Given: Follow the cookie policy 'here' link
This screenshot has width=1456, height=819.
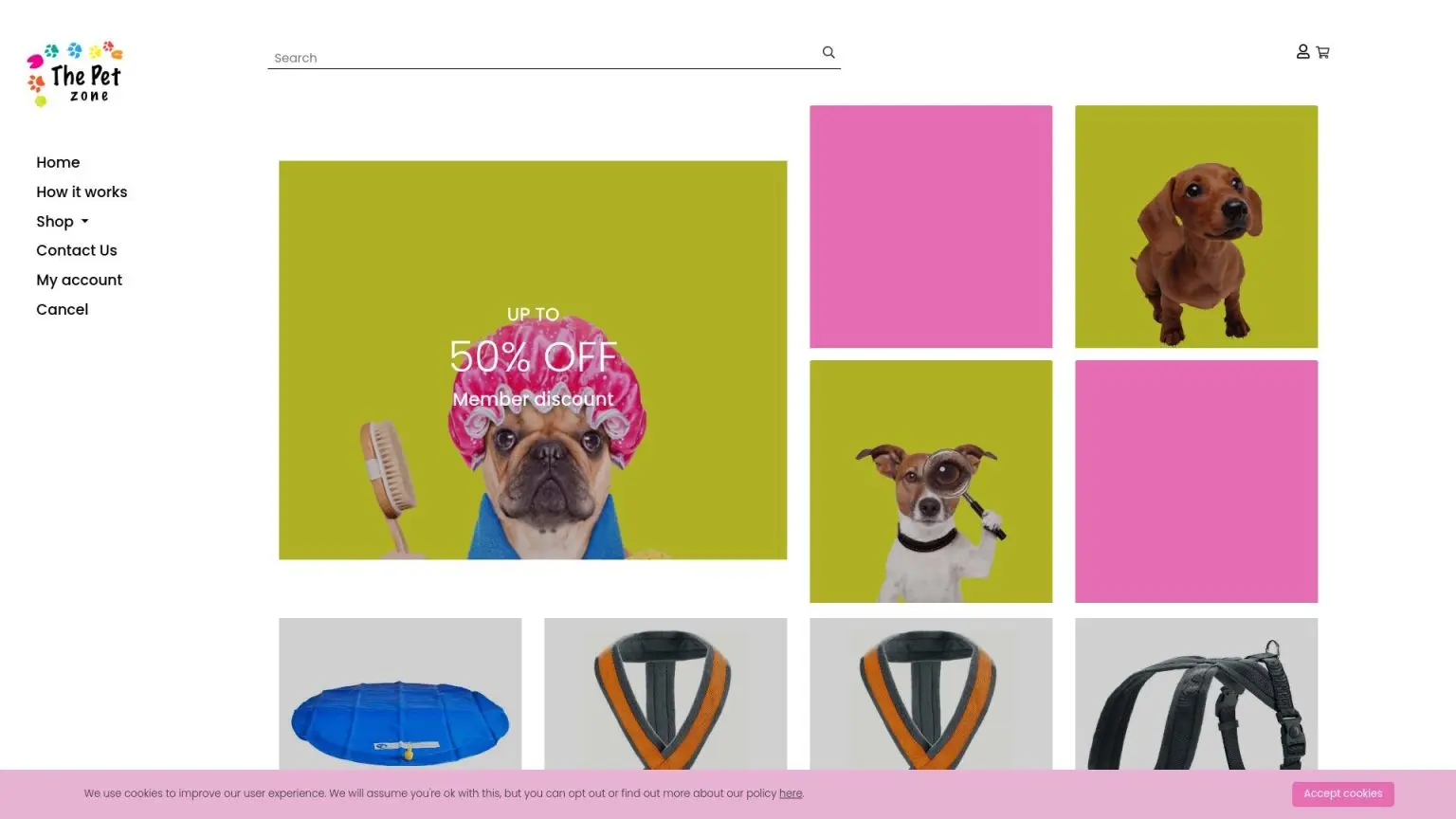Looking at the screenshot, I should (791, 794).
